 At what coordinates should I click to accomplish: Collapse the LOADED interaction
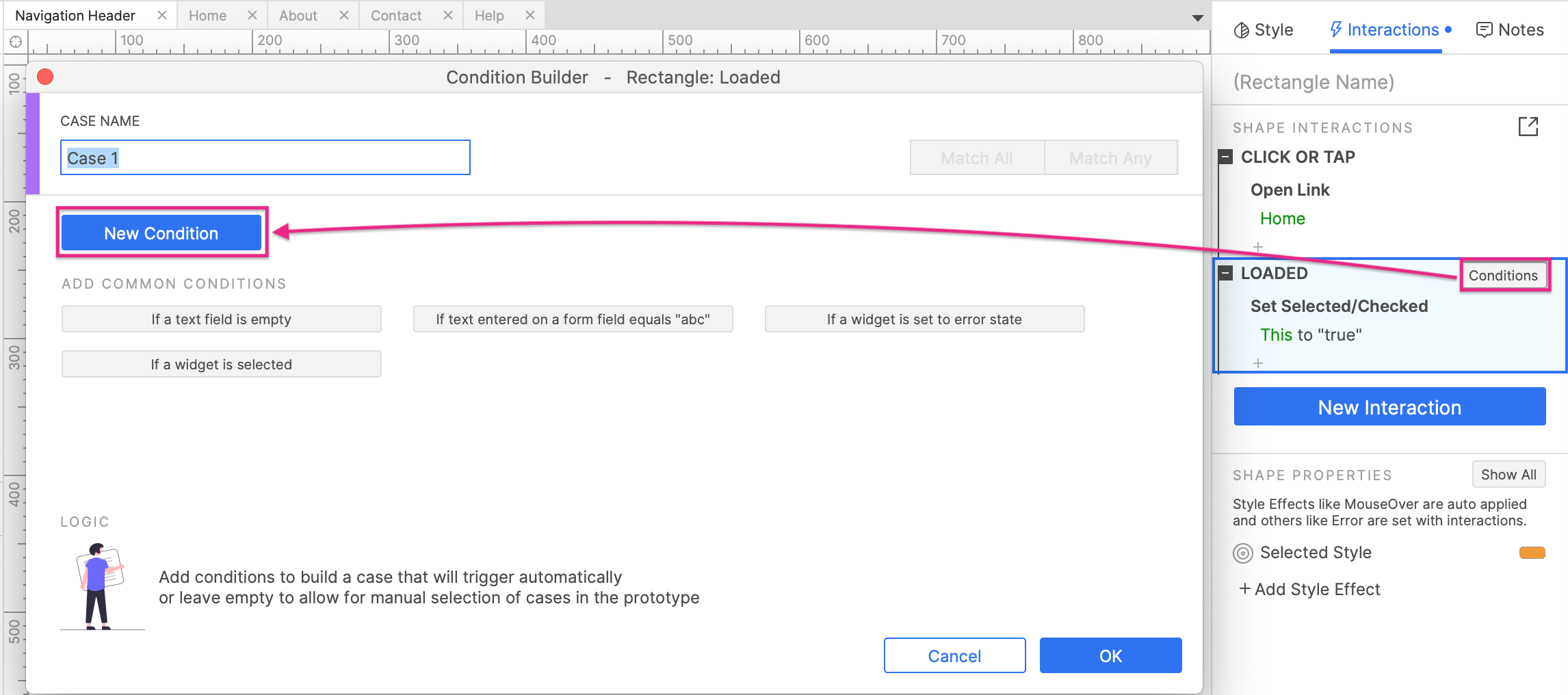(1226, 274)
